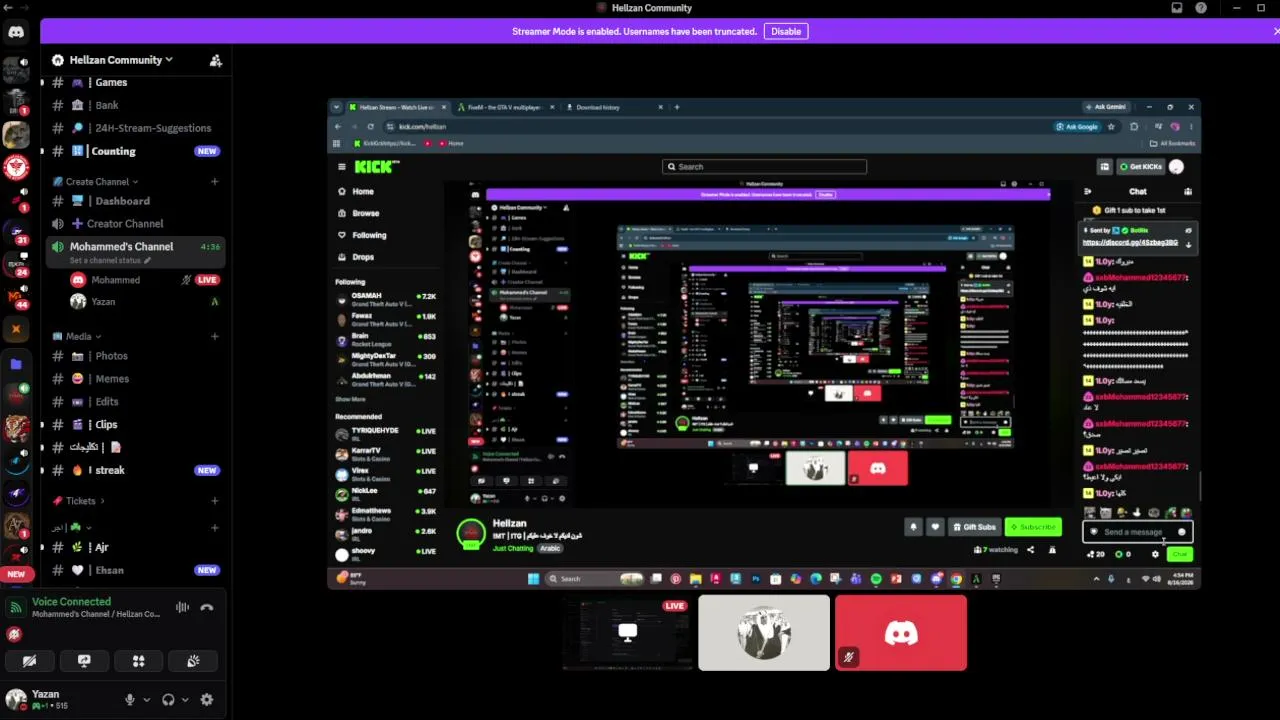
Task: Open Kick Browse in the streamed sidebar
Action: point(365,213)
